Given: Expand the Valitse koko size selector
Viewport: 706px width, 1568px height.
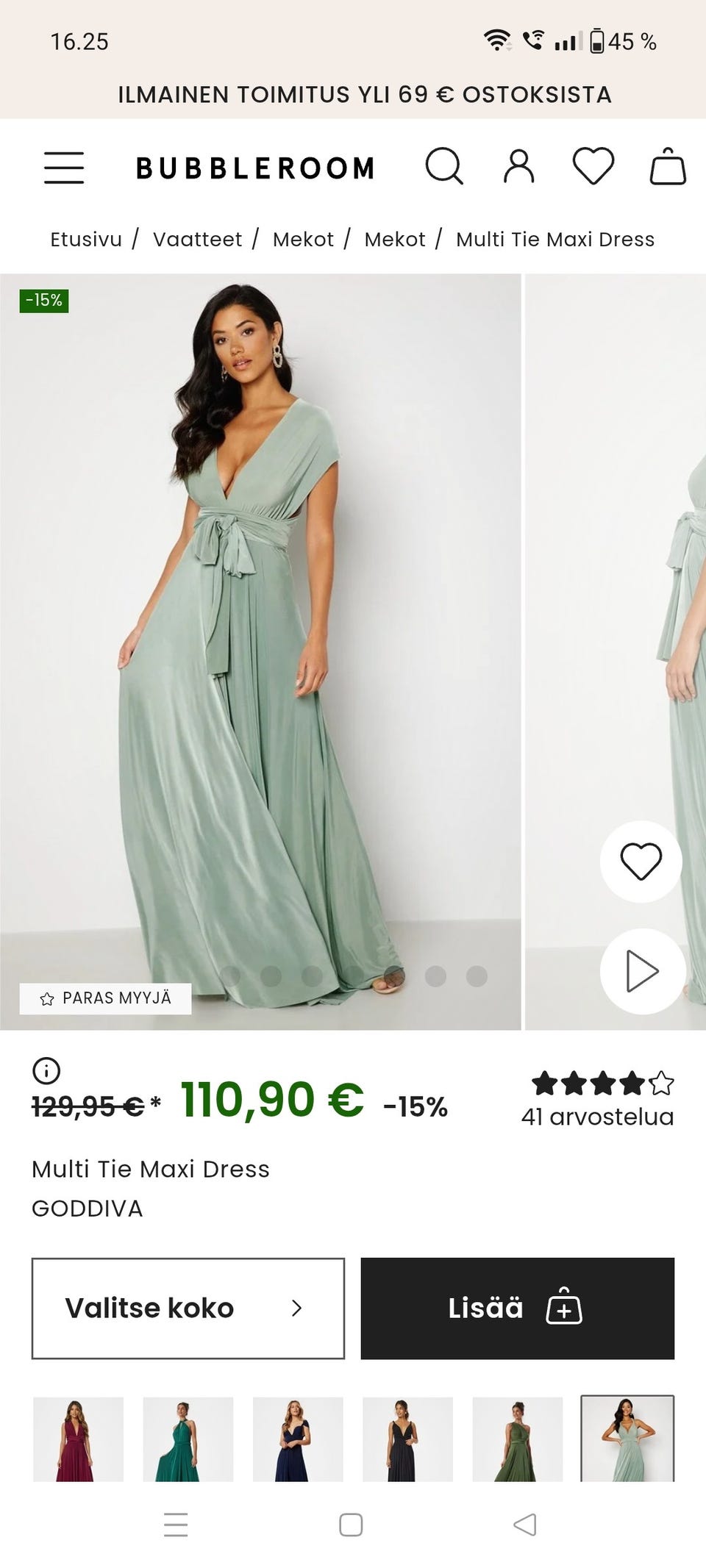Looking at the screenshot, I should tap(188, 1308).
